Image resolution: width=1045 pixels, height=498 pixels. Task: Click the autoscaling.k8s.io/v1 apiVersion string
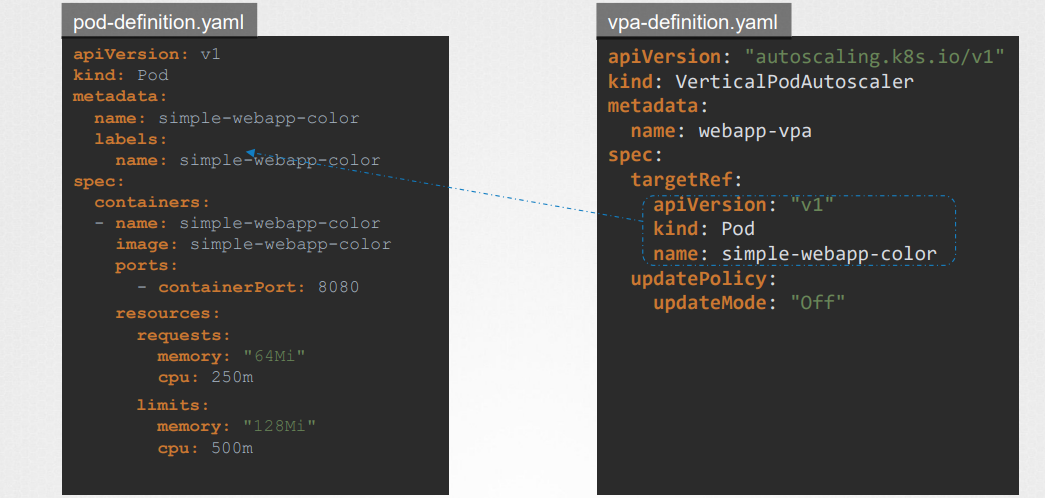tap(874, 57)
